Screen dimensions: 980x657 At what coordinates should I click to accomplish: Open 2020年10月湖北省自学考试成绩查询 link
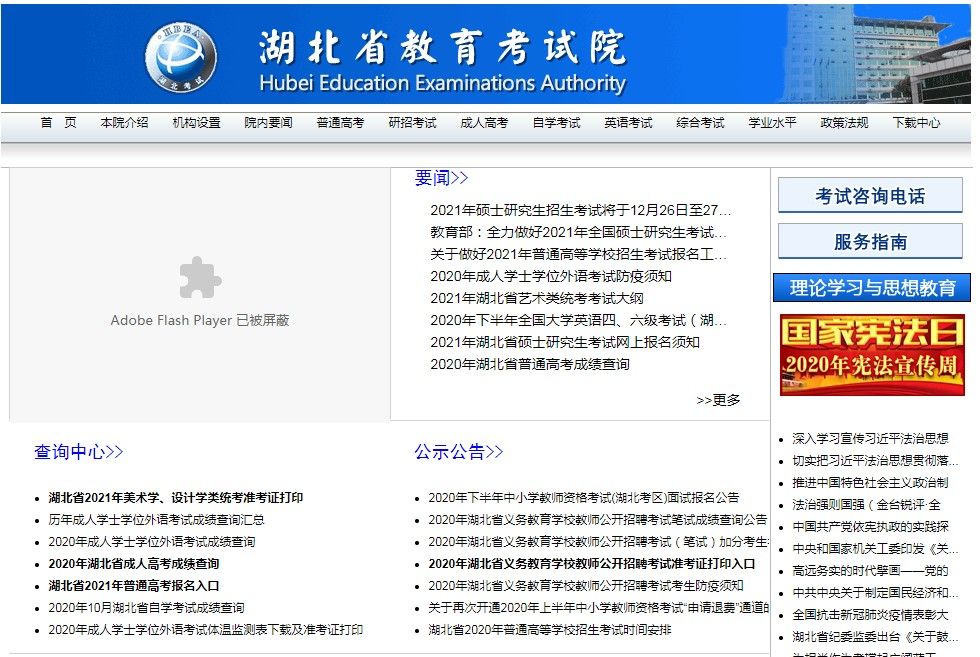pyautogui.click(x=146, y=608)
